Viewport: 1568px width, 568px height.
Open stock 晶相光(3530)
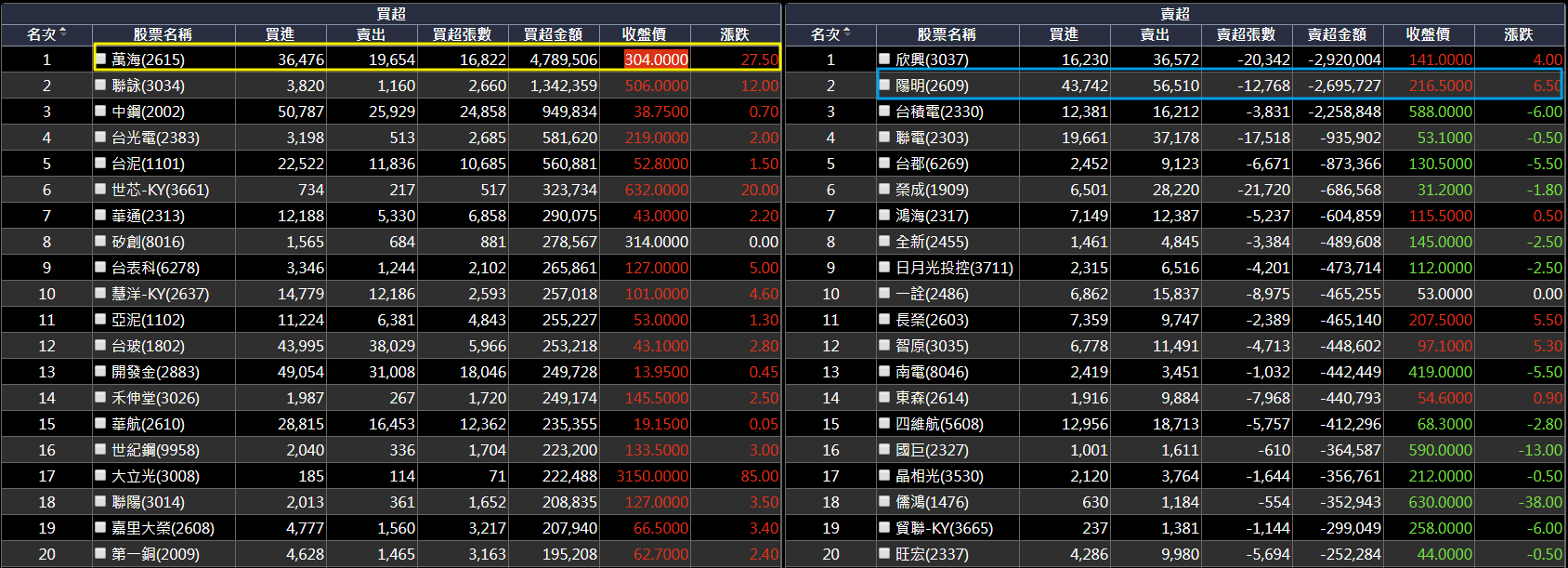point(939,476)
